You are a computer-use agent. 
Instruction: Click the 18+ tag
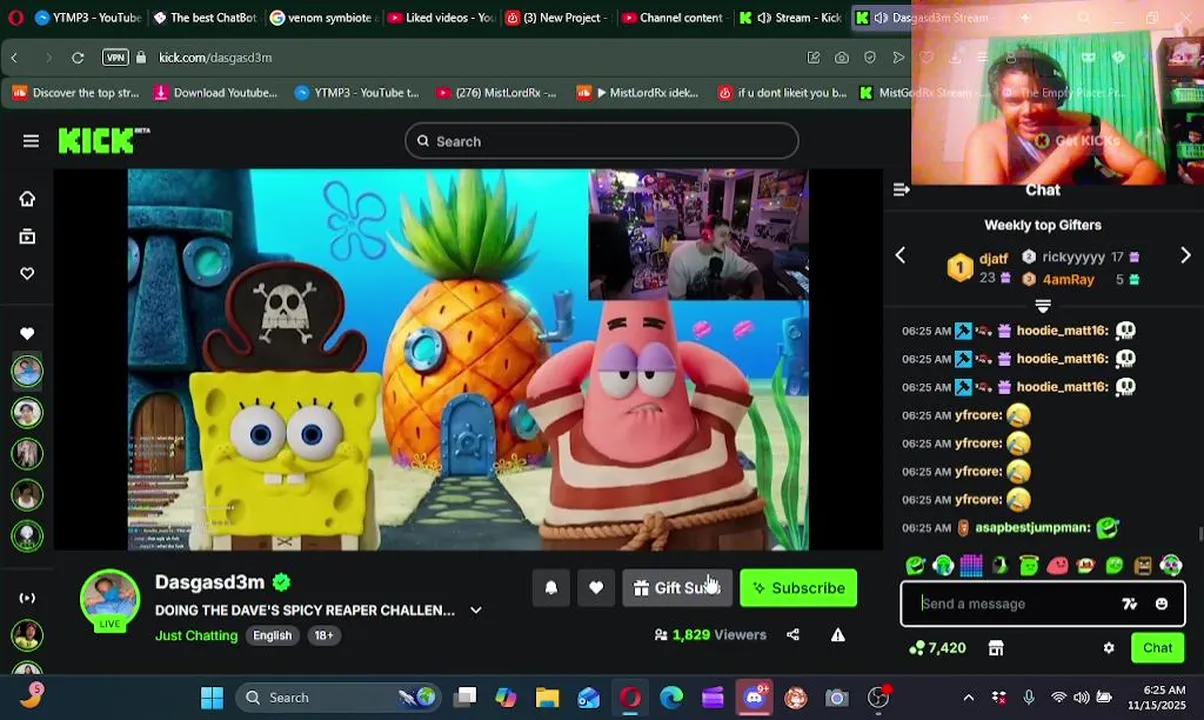(324, 635)
